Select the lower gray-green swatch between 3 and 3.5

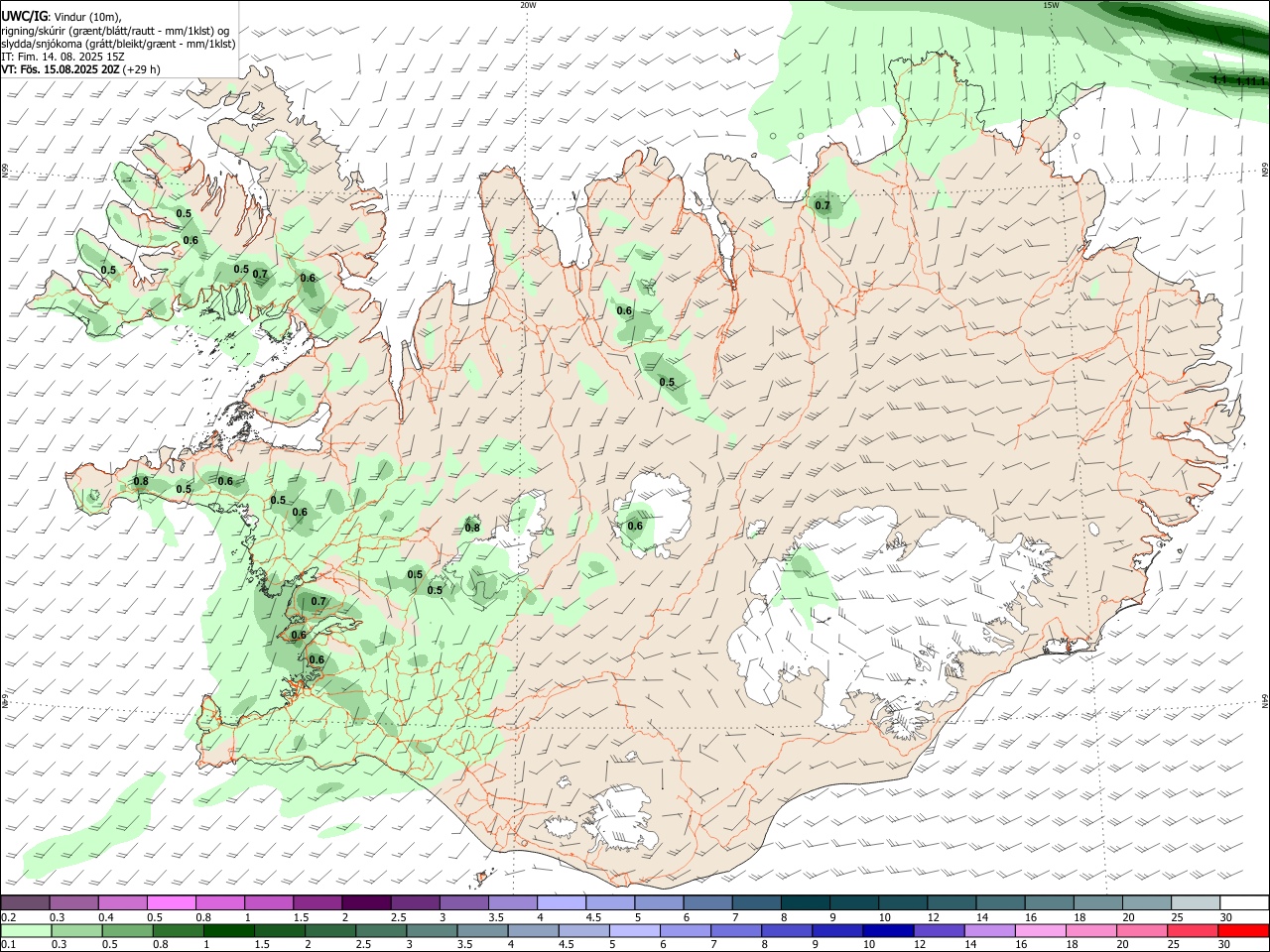(433, 931)
